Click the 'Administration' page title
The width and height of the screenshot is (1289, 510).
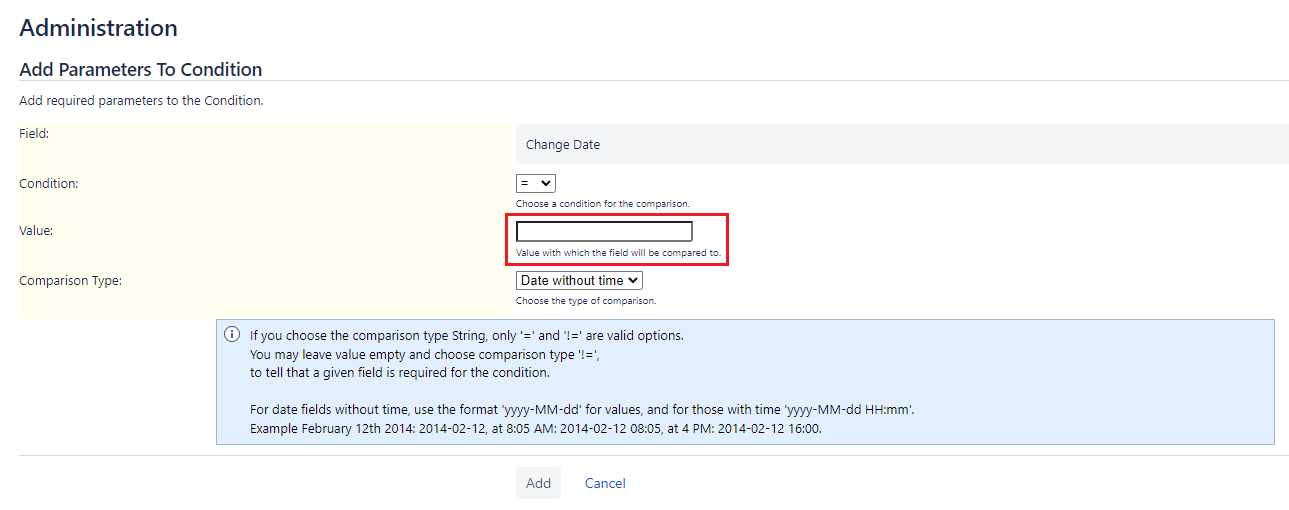(x=99, y=28)
